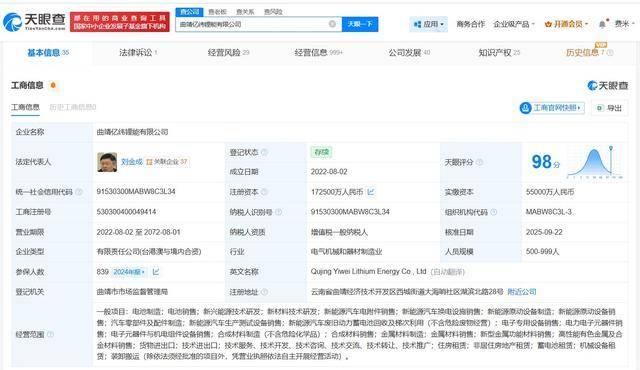Expand the 企业级产品 menu

click(514, 24)
